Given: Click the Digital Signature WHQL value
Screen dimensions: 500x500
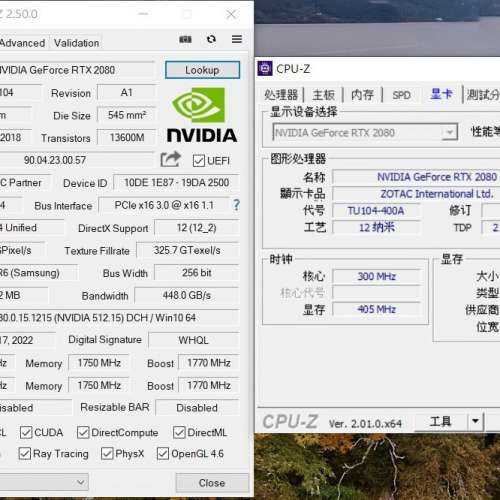Looking at the screenshot, I should point(194,340).
